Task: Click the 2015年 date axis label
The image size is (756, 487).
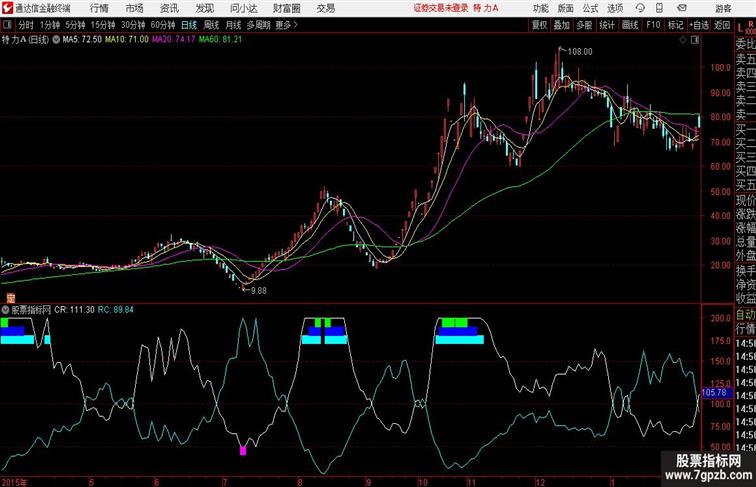Action: [14, 482]
